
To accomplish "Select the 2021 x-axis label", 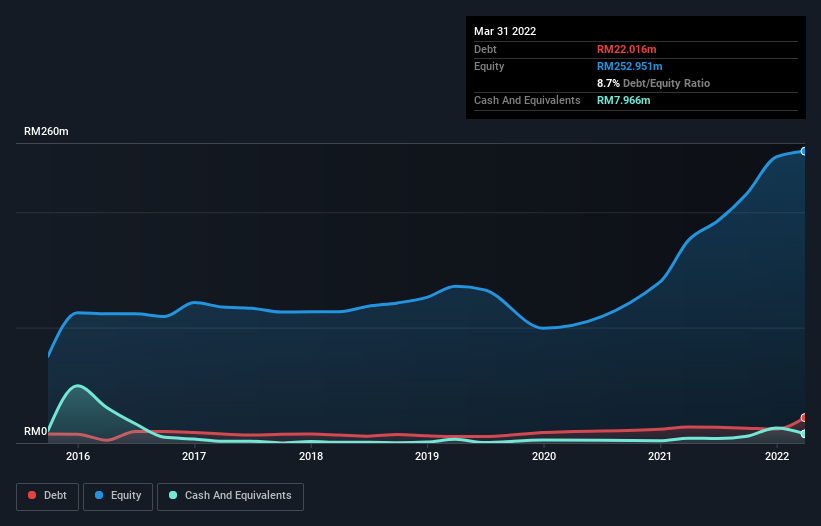I will (660, 456).
